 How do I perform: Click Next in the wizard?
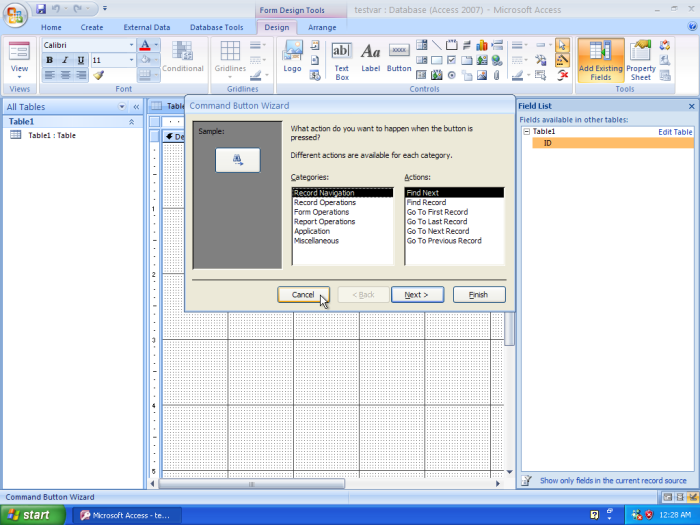click(x=417, y=295)
